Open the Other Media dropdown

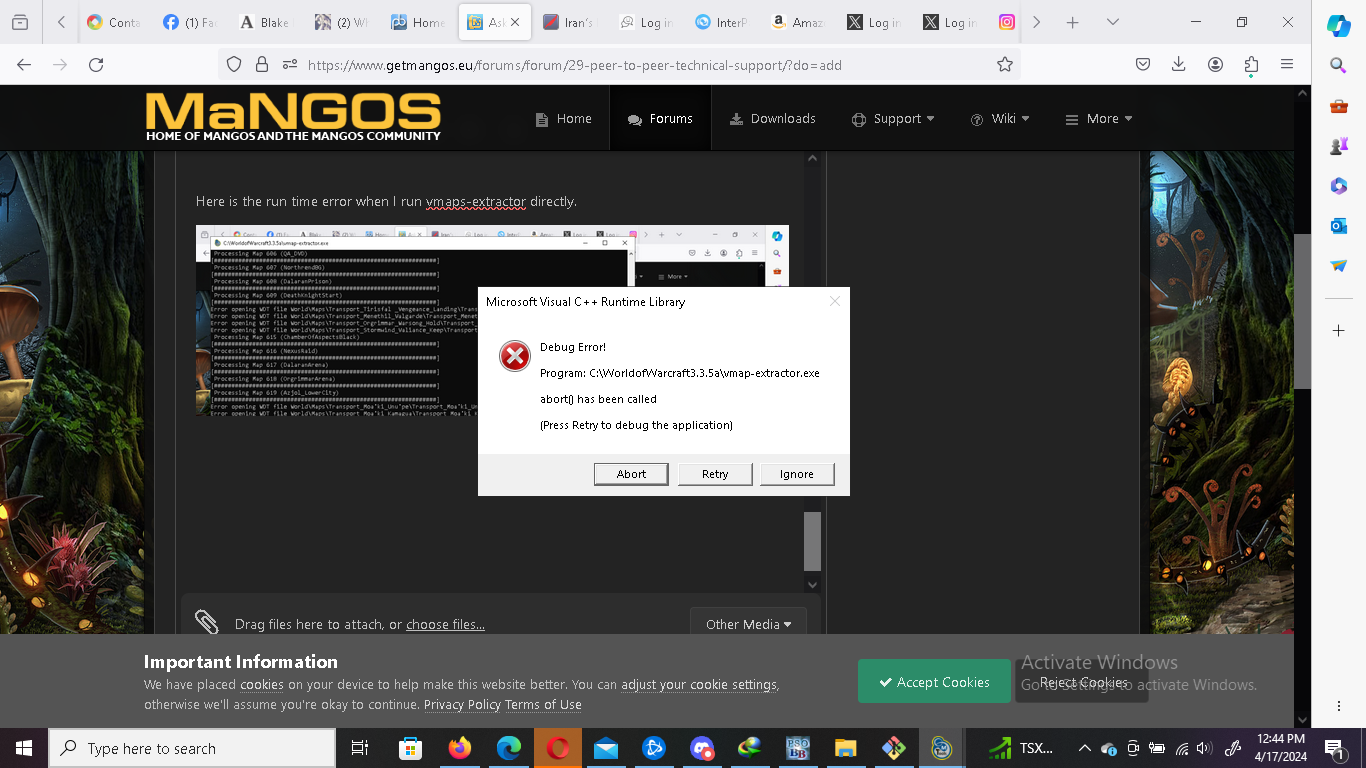(x=748, y=624)
